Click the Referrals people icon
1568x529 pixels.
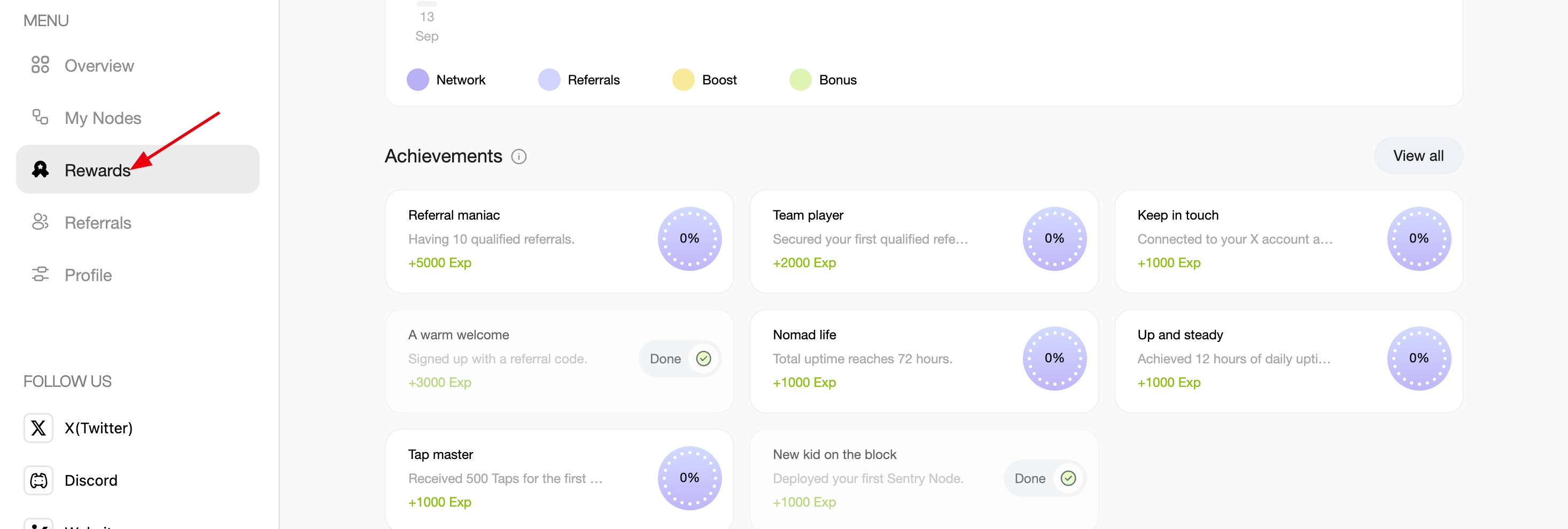pos(40,222)
